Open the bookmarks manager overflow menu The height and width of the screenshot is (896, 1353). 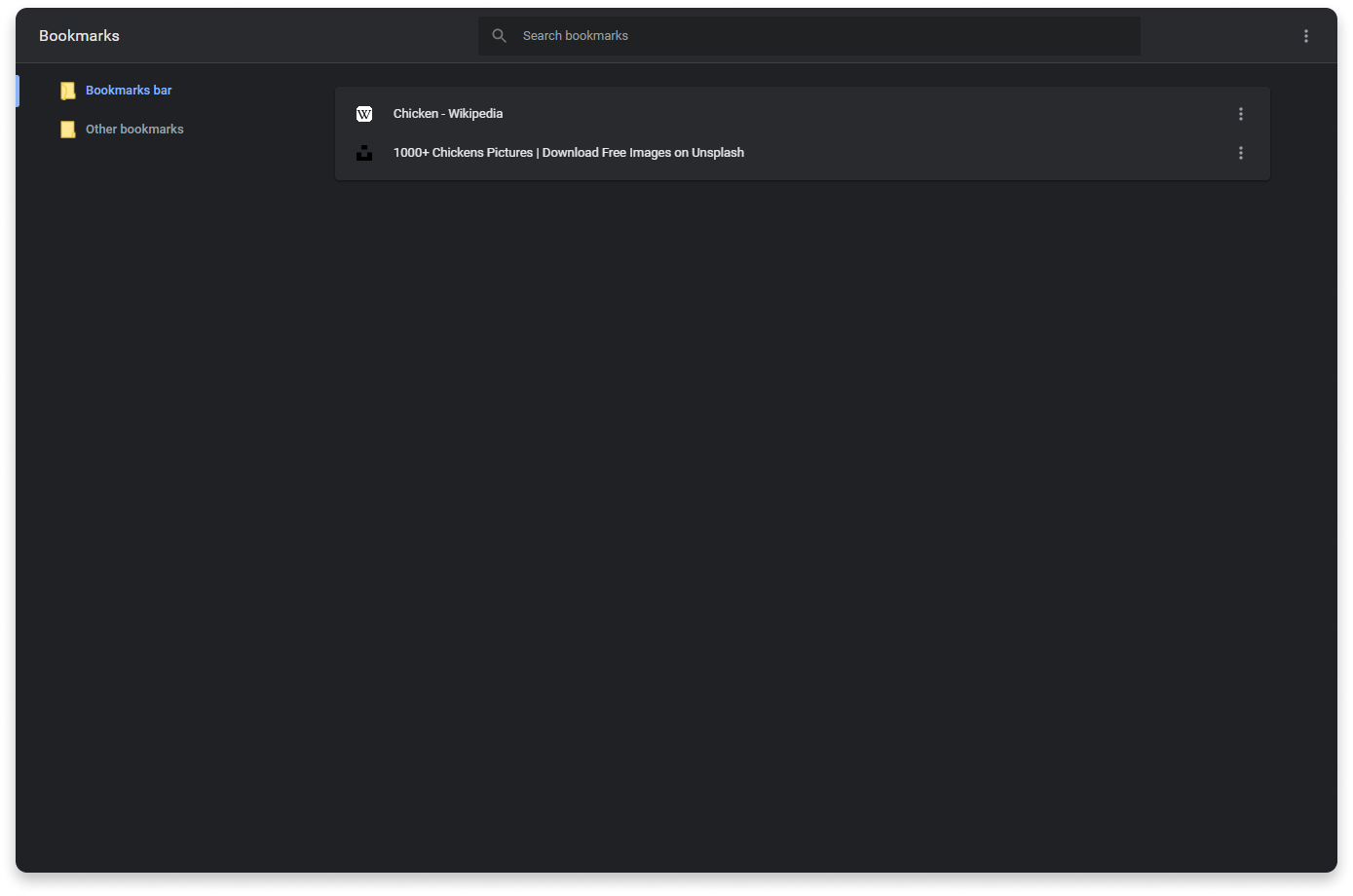(x=1306, y=35)
